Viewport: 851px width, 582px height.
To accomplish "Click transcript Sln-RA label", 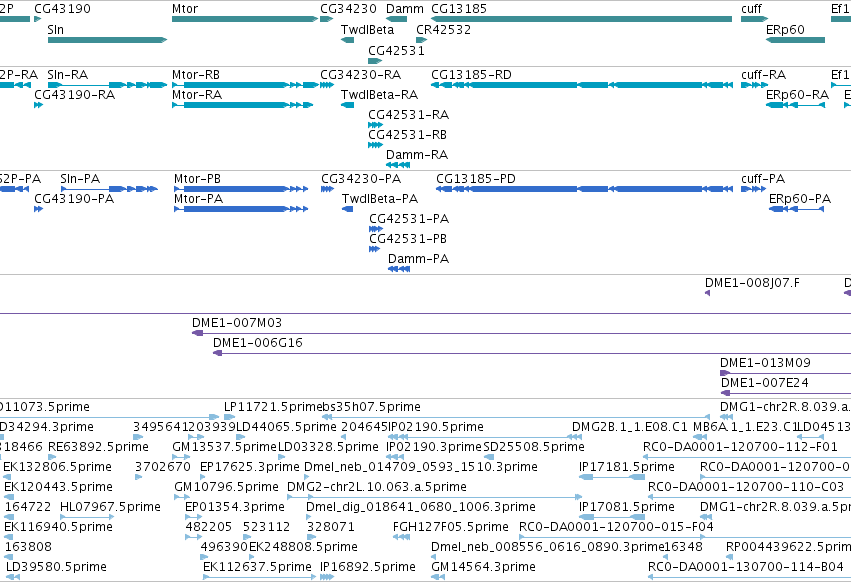I will (67, 74).
